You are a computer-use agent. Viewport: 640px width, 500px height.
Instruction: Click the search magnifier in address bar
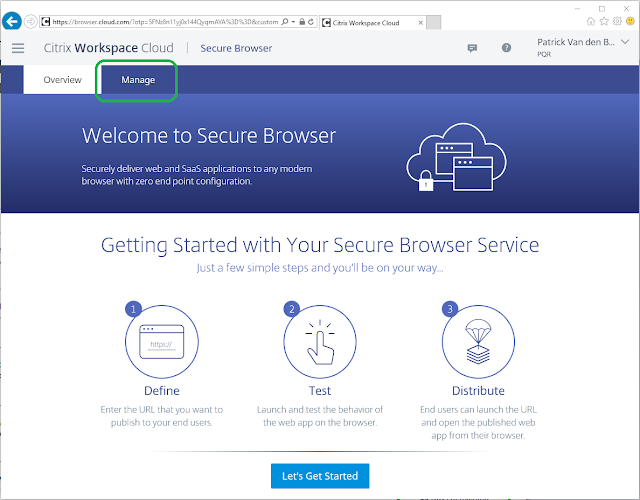(285, 22)
